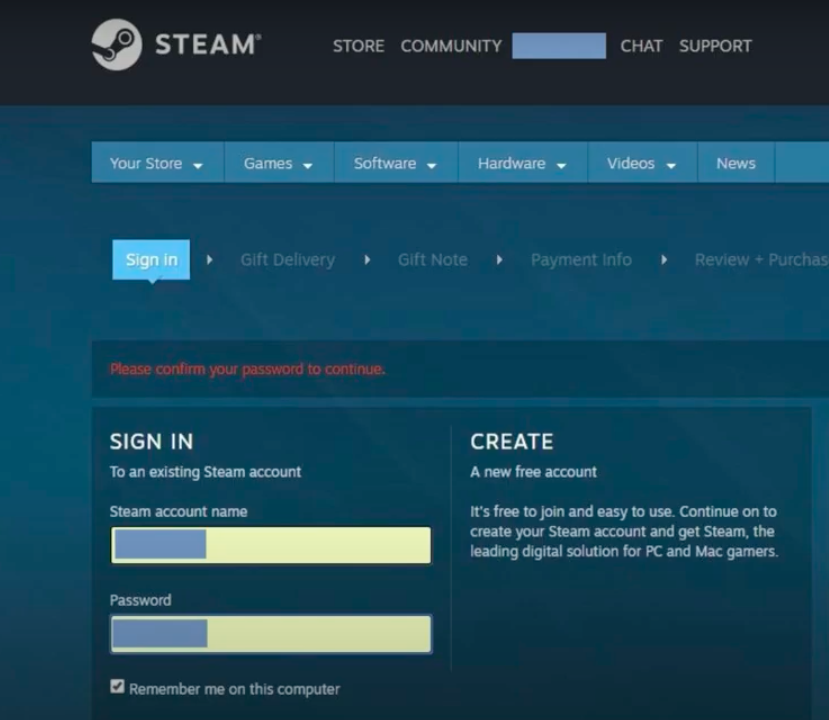Expand the Hardware dropdown
This screenshot has height=720, width=829.
(521, 163)
